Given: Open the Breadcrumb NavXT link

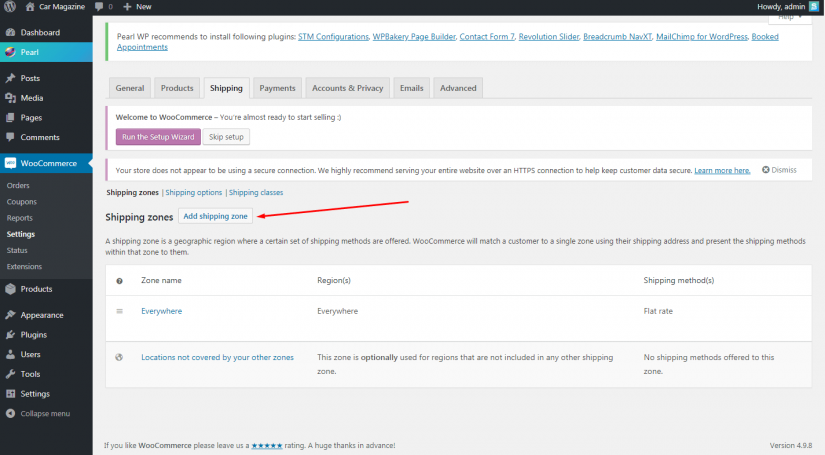Looking at the screenshot, I should [x=617, y=36].
